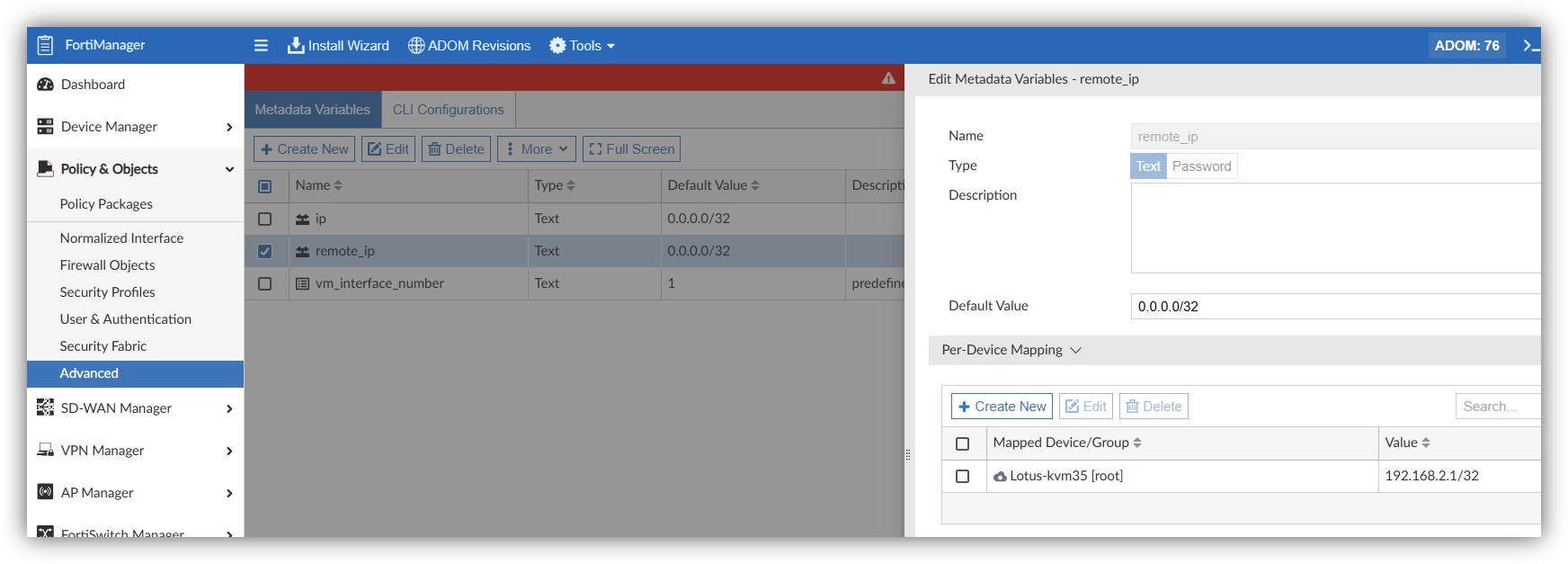
Task: Click the Default Value input field
Action: [x=1335, y=307]
